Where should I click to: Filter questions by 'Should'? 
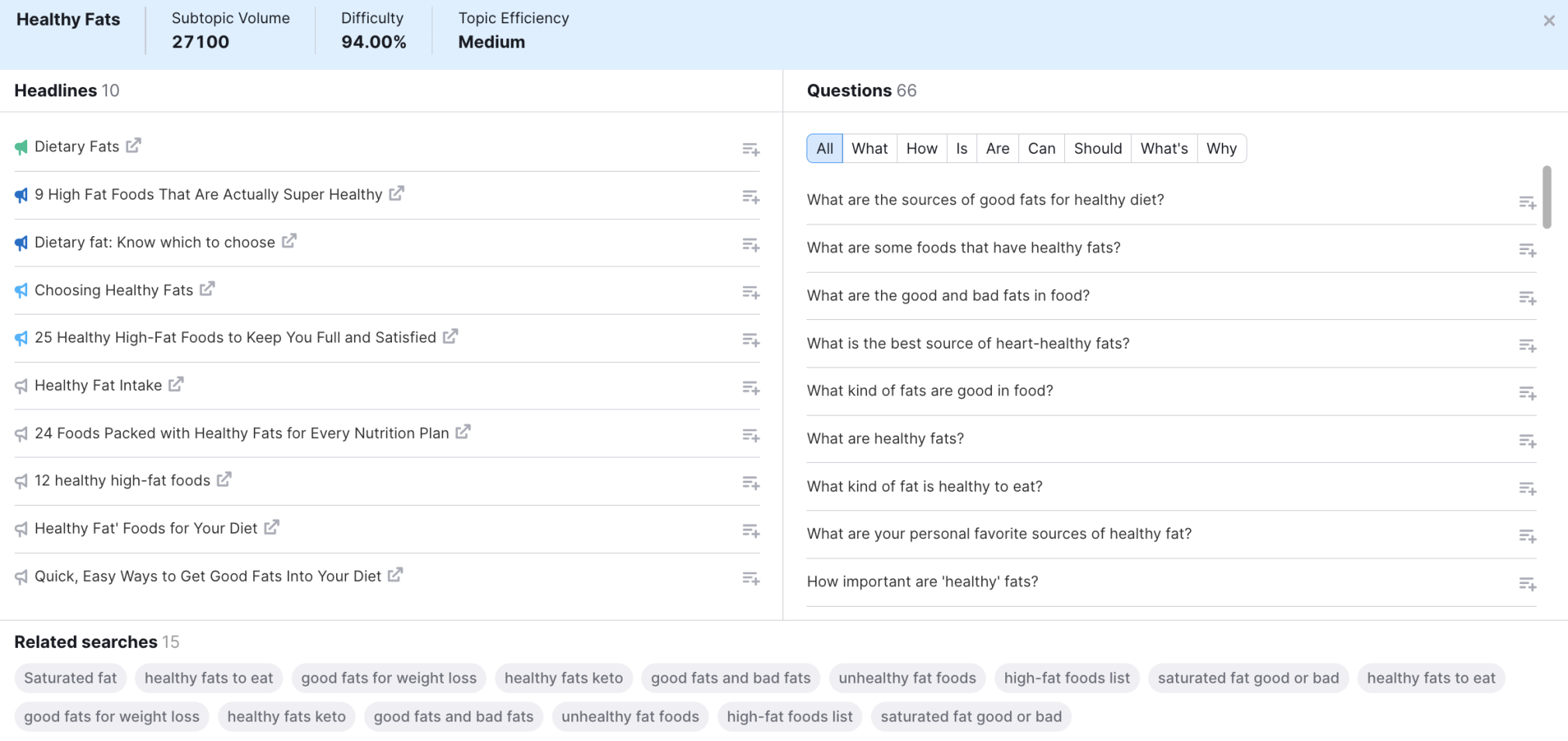coord(1098,148)
